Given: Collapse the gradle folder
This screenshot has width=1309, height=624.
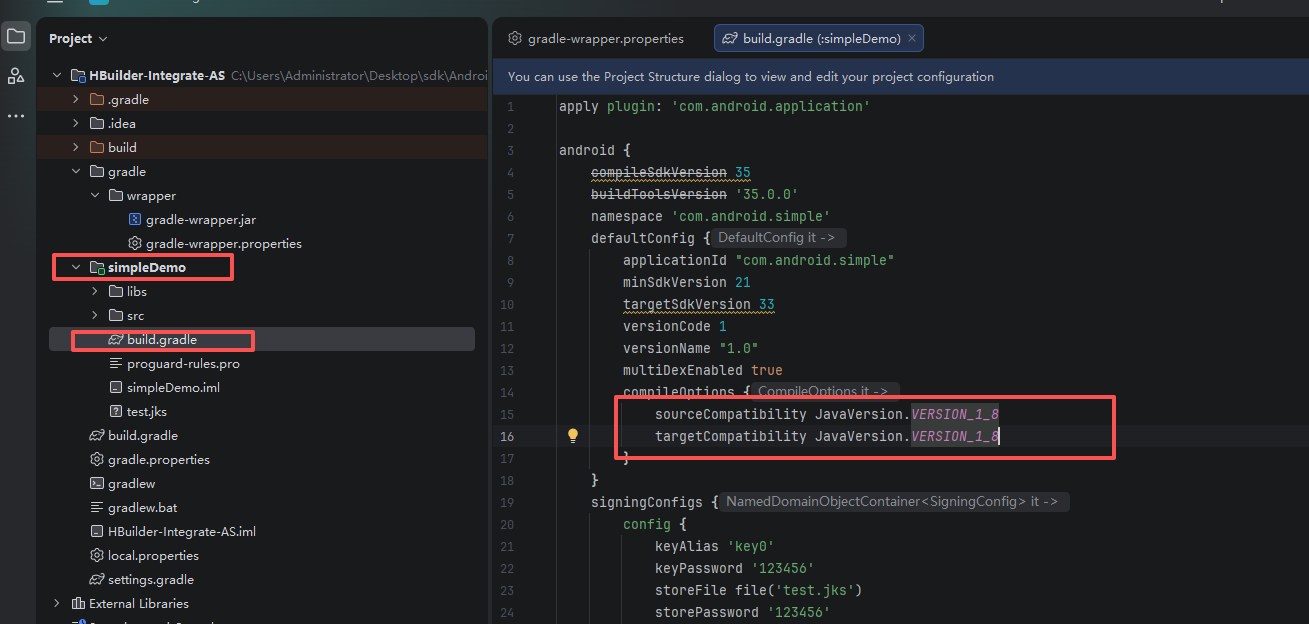Looking at the screenshot, I should 76,171.
